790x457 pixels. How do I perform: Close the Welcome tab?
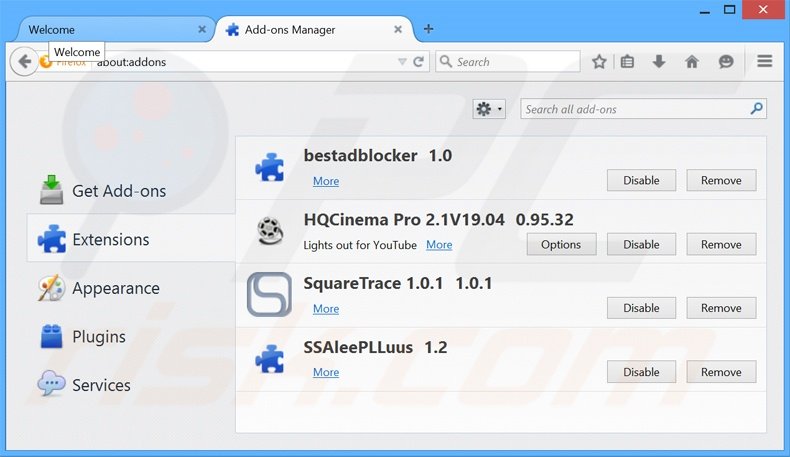click(202, 29)
